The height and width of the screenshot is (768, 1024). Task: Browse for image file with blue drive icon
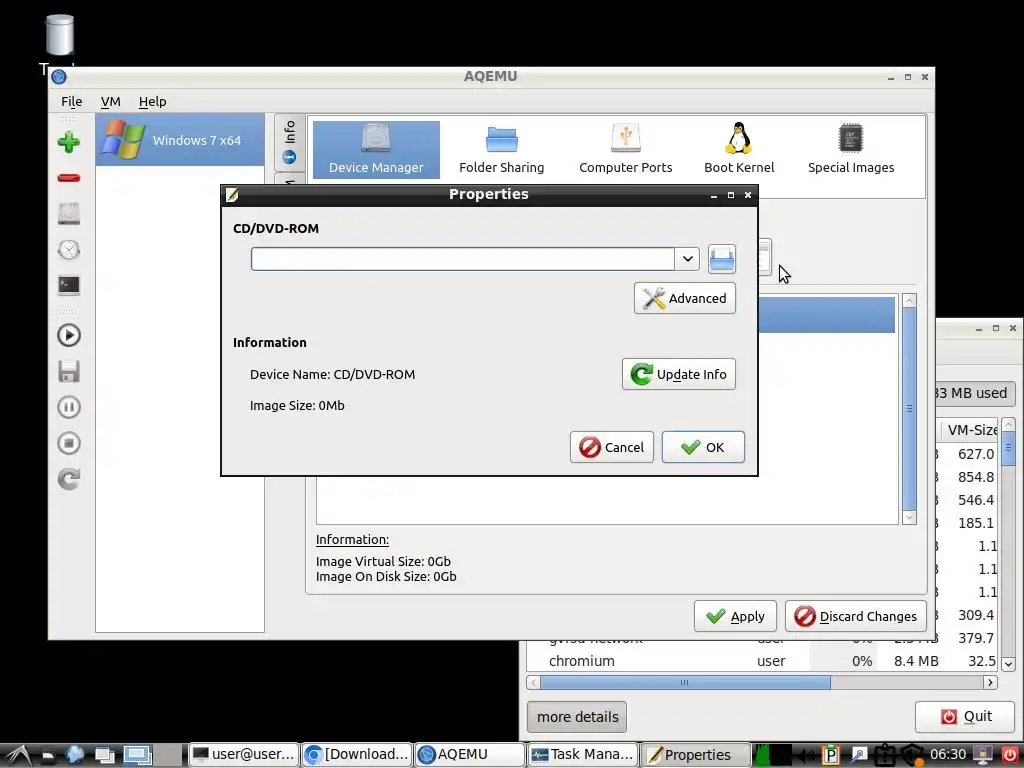(722, 259)
